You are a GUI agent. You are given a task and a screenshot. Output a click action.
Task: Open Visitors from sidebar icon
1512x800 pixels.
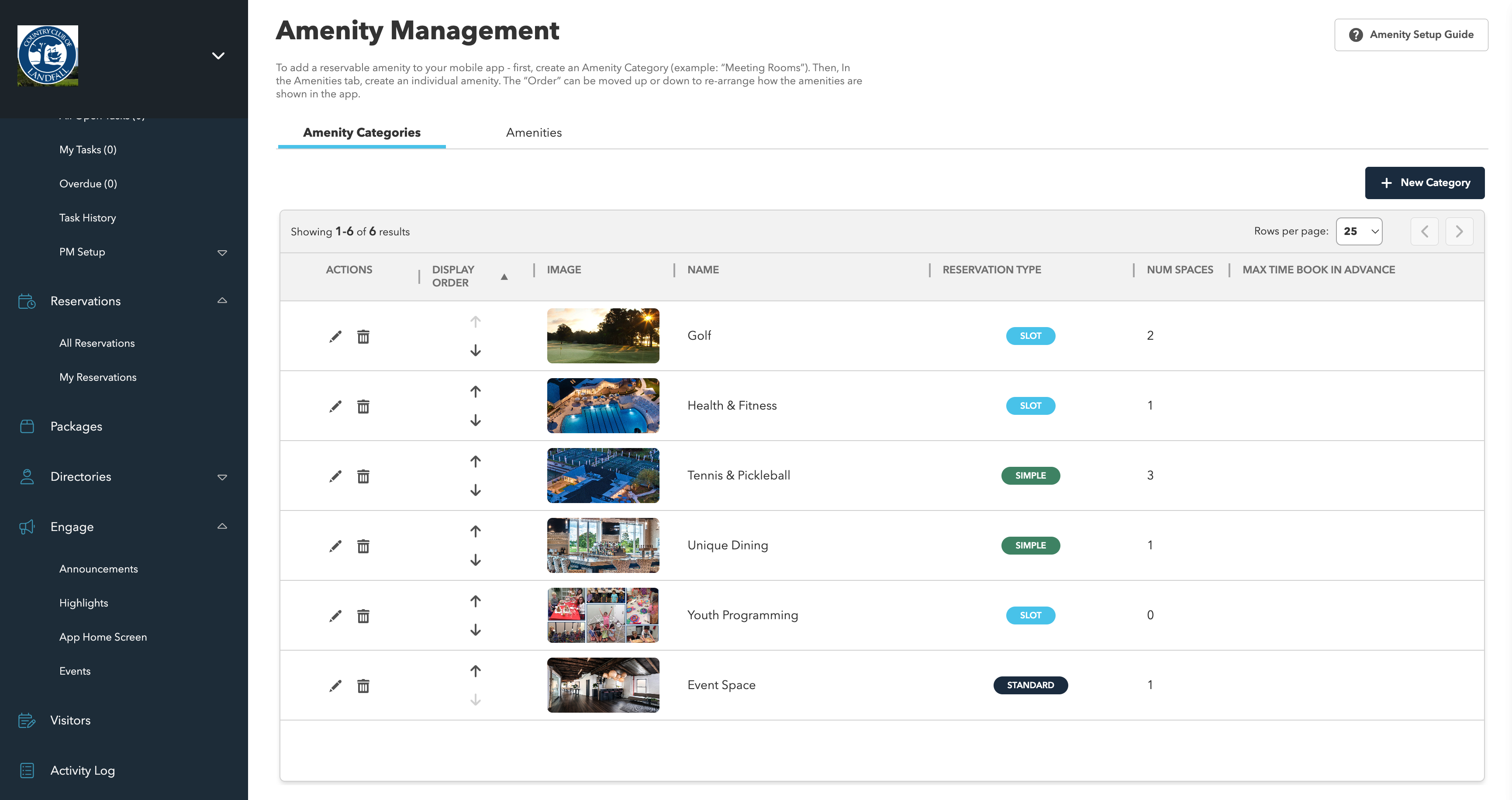27,720
